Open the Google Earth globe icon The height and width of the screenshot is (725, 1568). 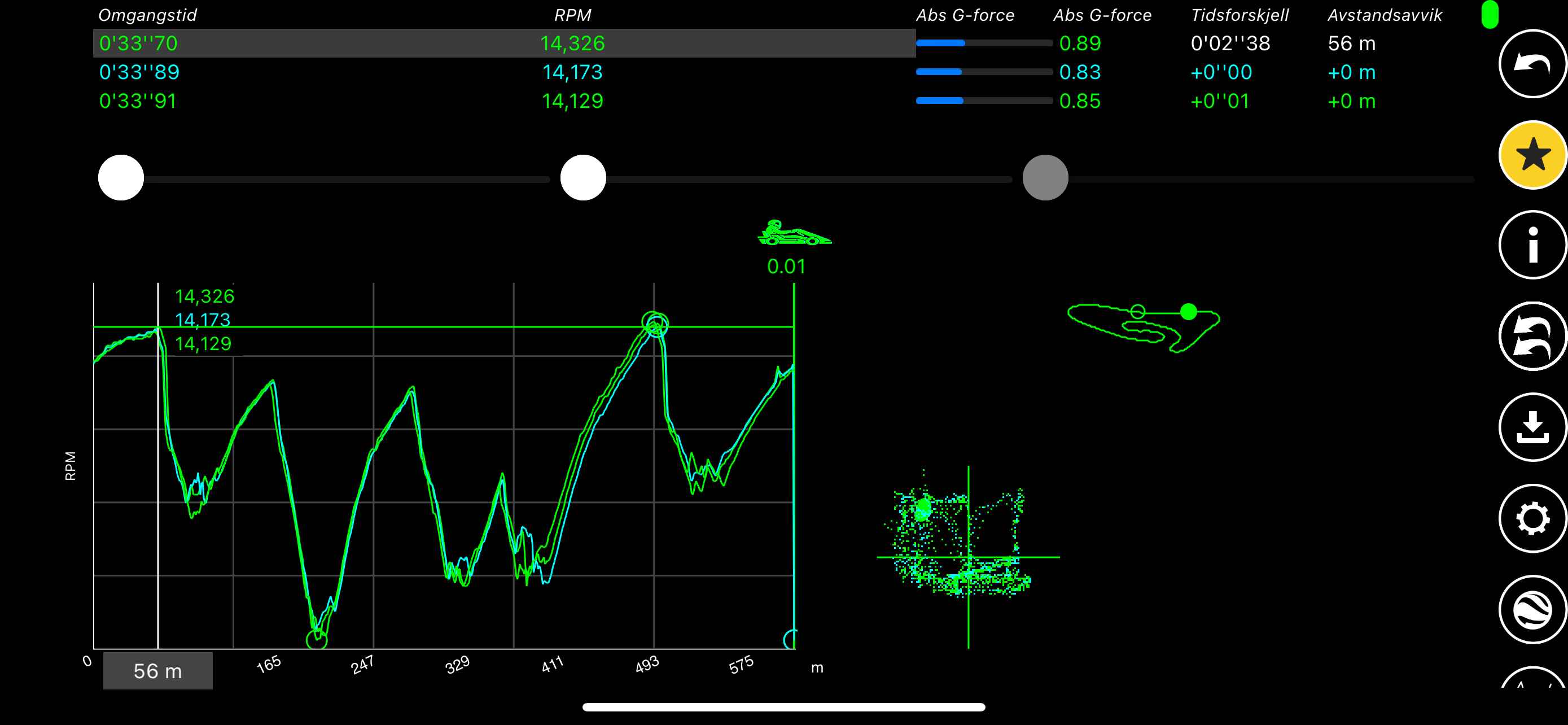tap(1532, 609)
